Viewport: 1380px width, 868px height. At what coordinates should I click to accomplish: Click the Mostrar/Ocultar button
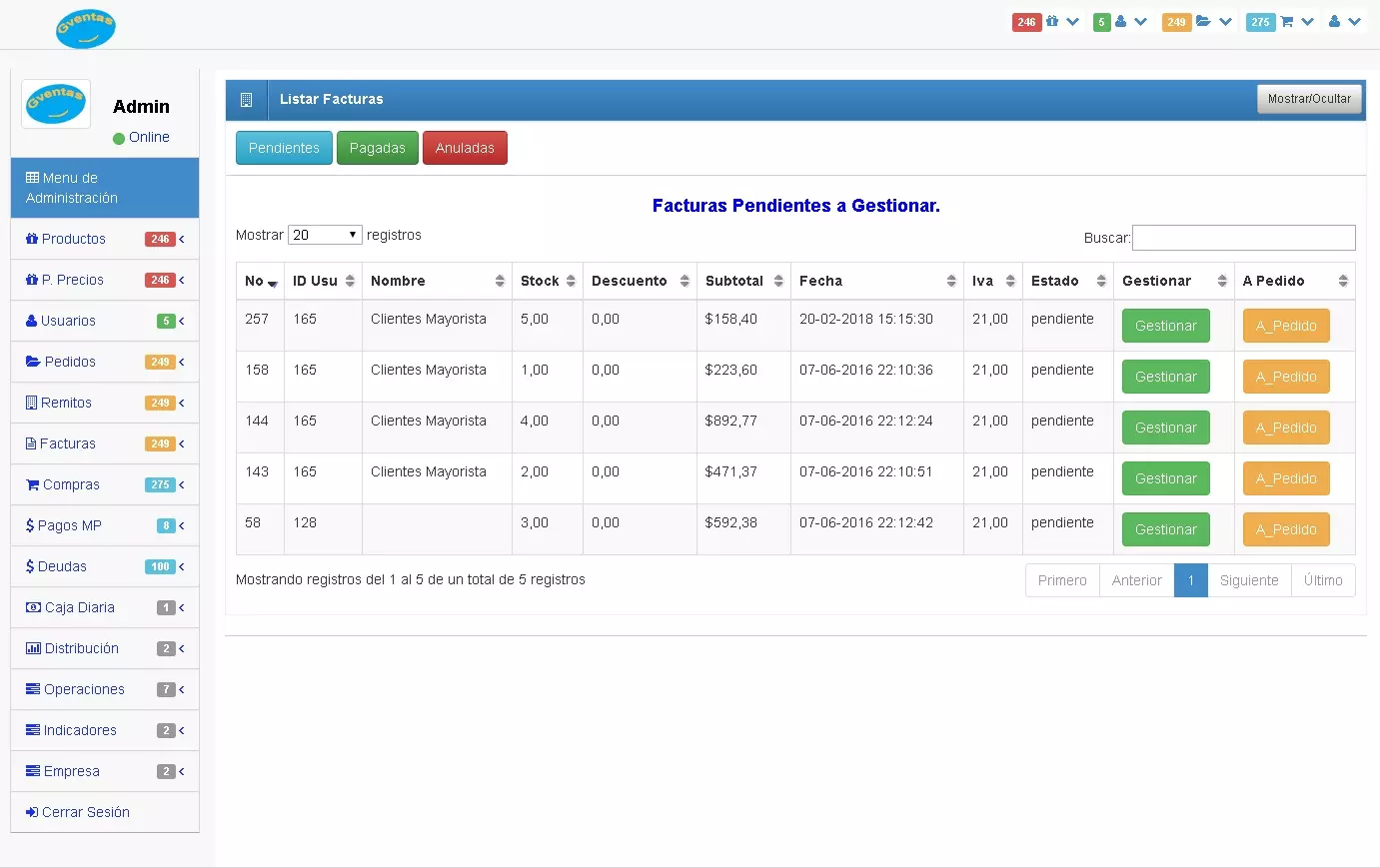[x=1309, y=99]
